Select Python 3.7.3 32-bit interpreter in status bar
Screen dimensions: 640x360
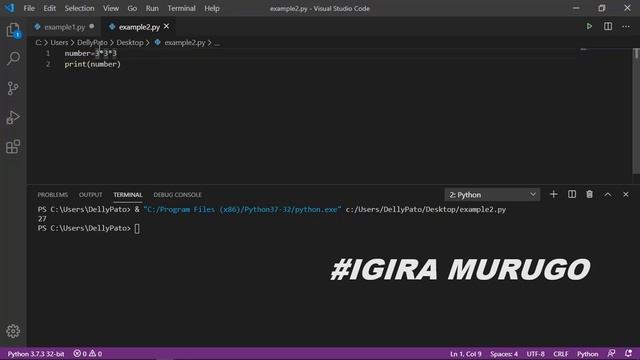click(x=36, y=353)
